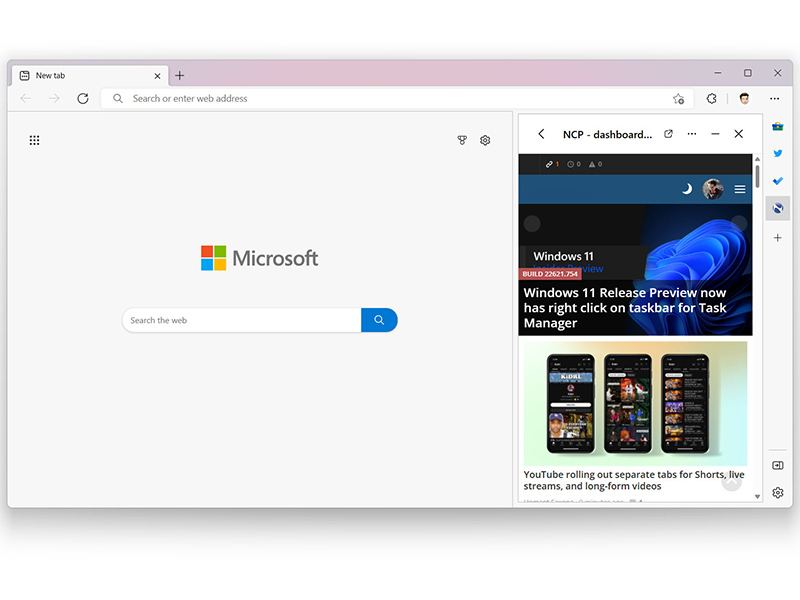Screen dimensions: 800x600
Task: Open the Twitter sidebar icon
Action: pos(778,153)
